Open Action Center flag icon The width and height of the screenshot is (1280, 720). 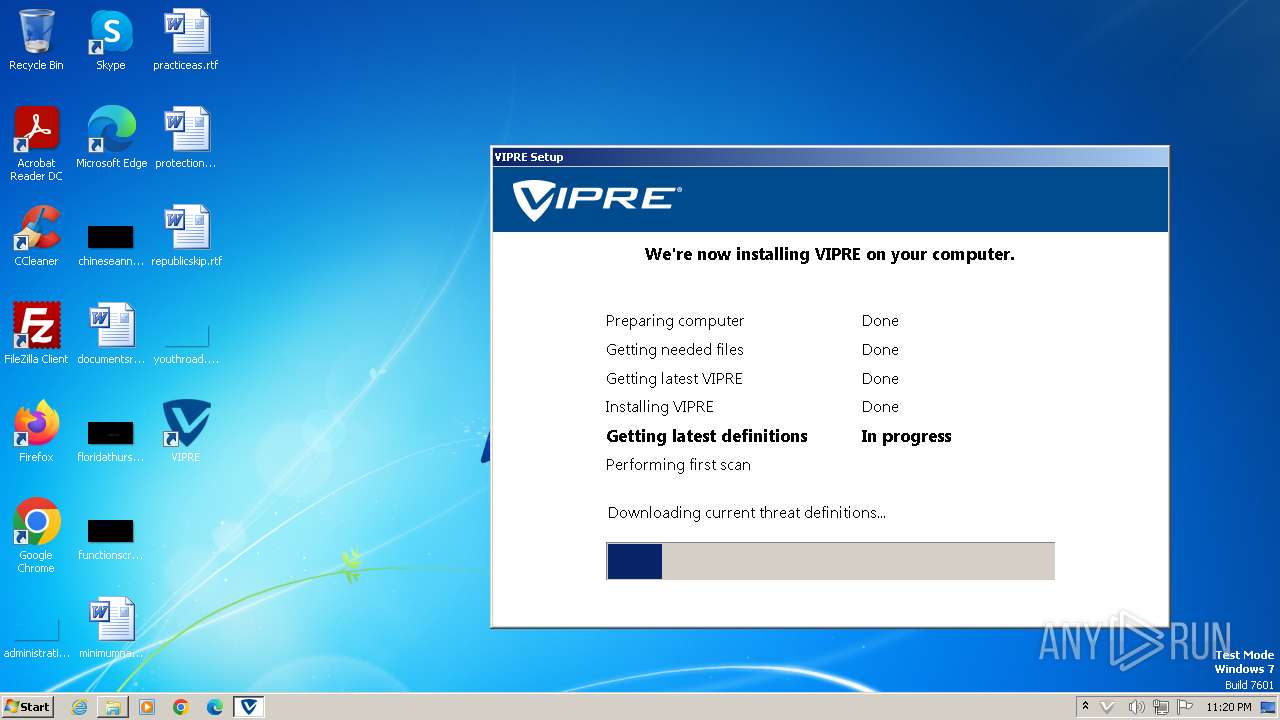click(x=1186, y=707)
